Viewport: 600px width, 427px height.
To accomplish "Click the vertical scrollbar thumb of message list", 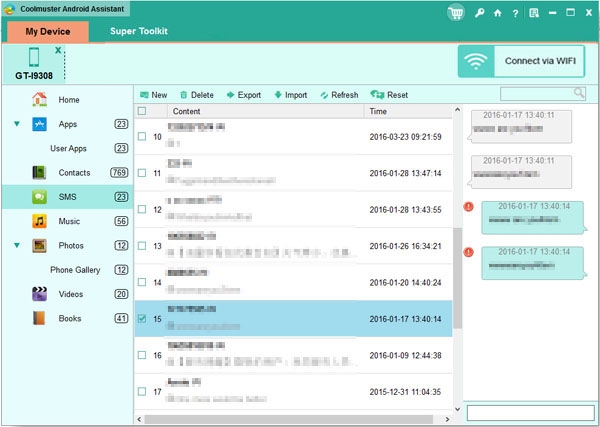I will coord(458,278).
